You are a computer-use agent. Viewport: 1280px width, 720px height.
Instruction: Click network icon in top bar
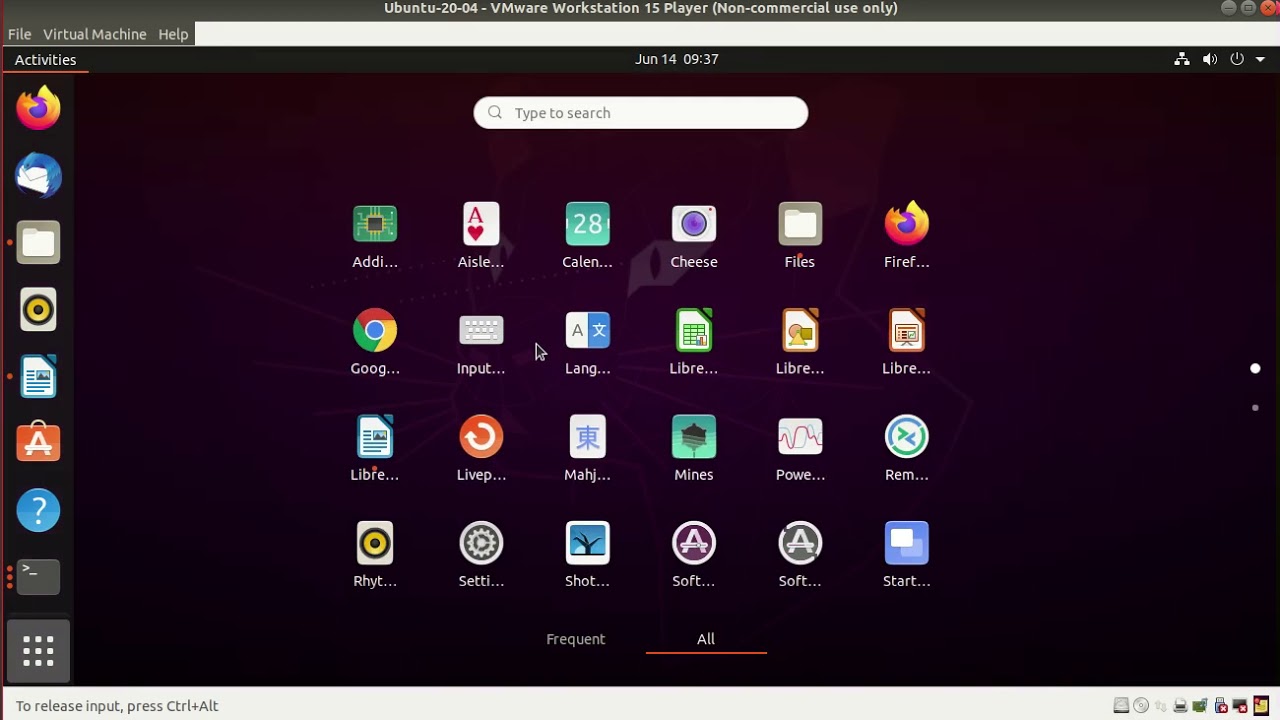point(1182,59)
